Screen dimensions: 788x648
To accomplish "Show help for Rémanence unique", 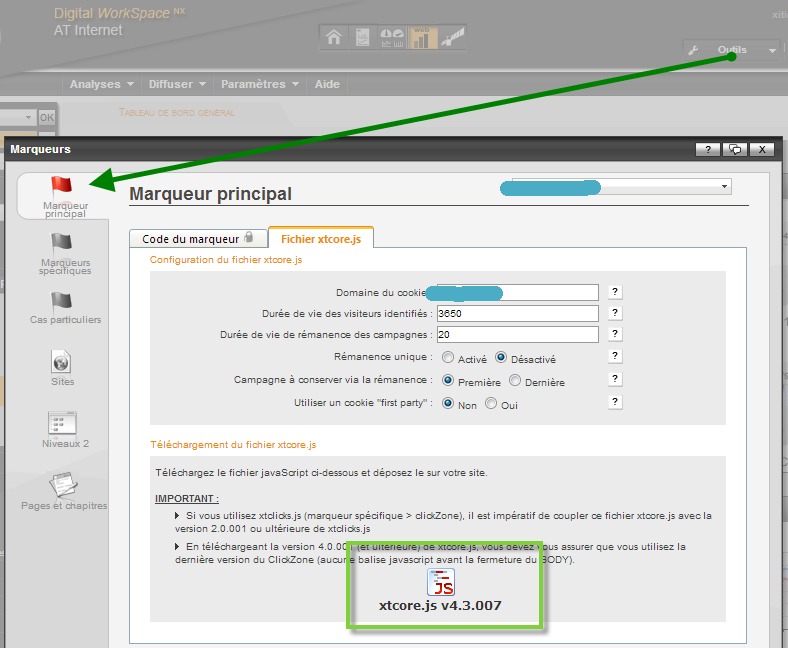I will (x=615, y=356).
